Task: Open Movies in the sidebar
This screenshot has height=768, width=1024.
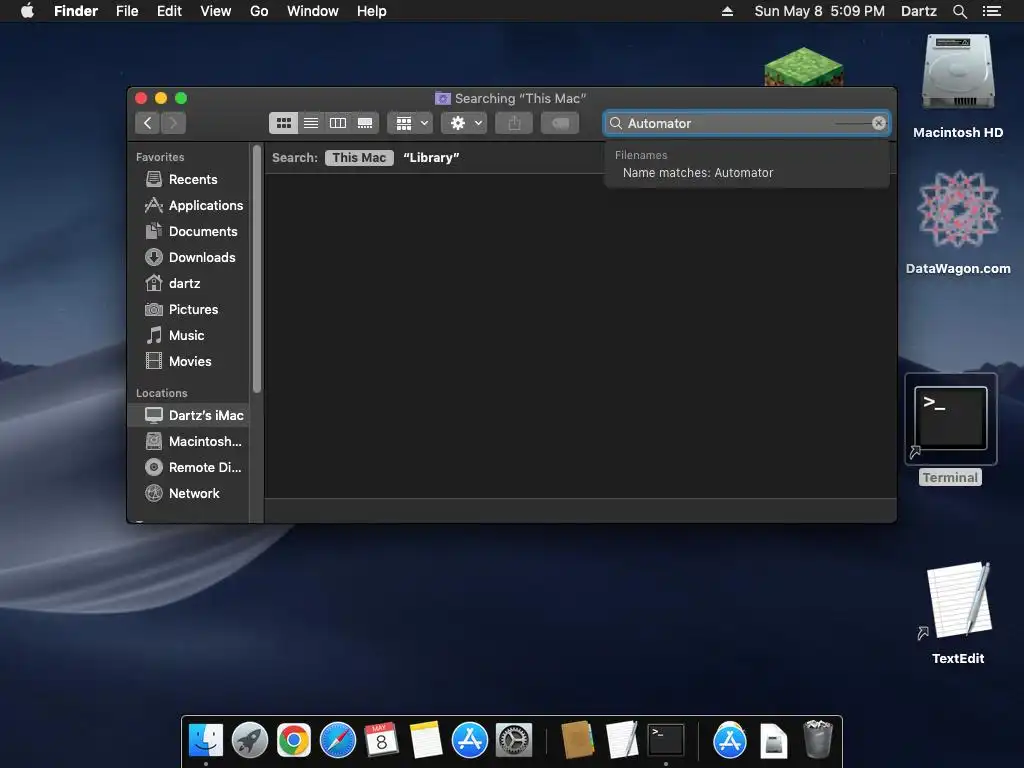Action: coord(189,361)
